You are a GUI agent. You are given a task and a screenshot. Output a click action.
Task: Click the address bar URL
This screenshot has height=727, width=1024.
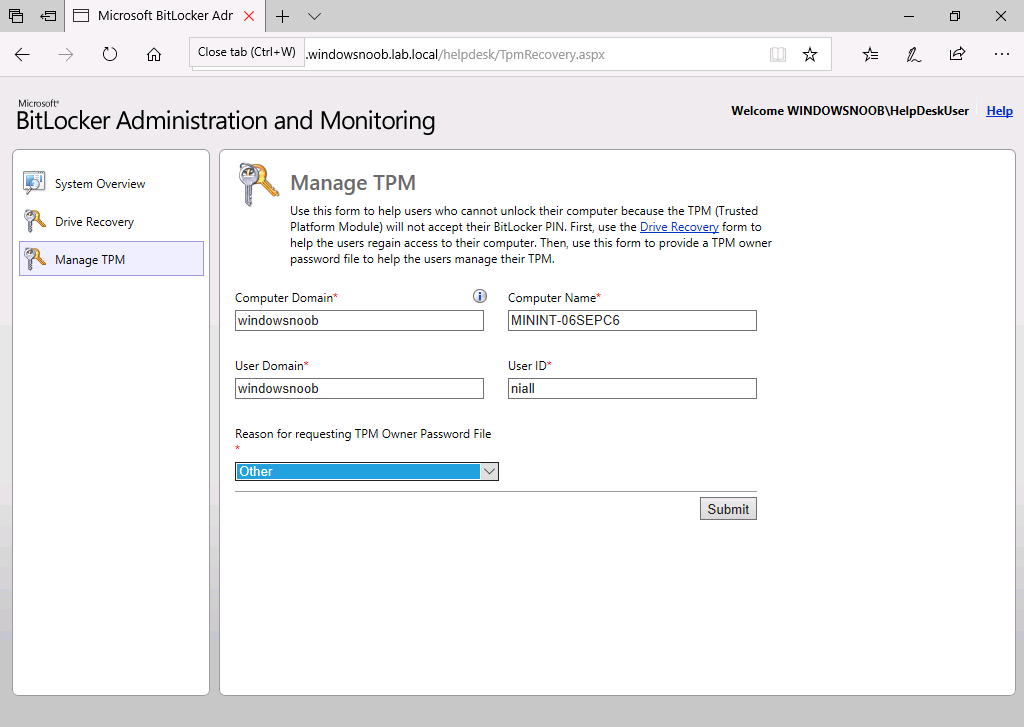coord(456,54)
